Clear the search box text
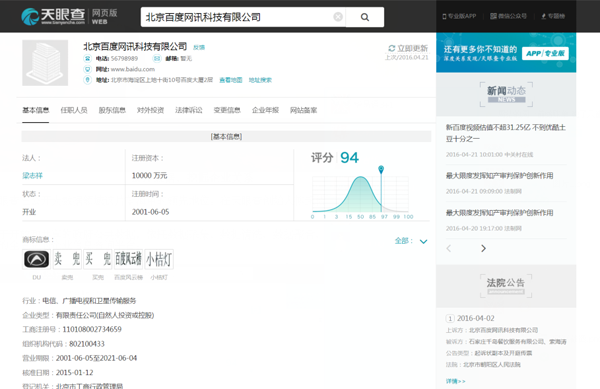This screenshot has width=600, height=389. (338, 17)
